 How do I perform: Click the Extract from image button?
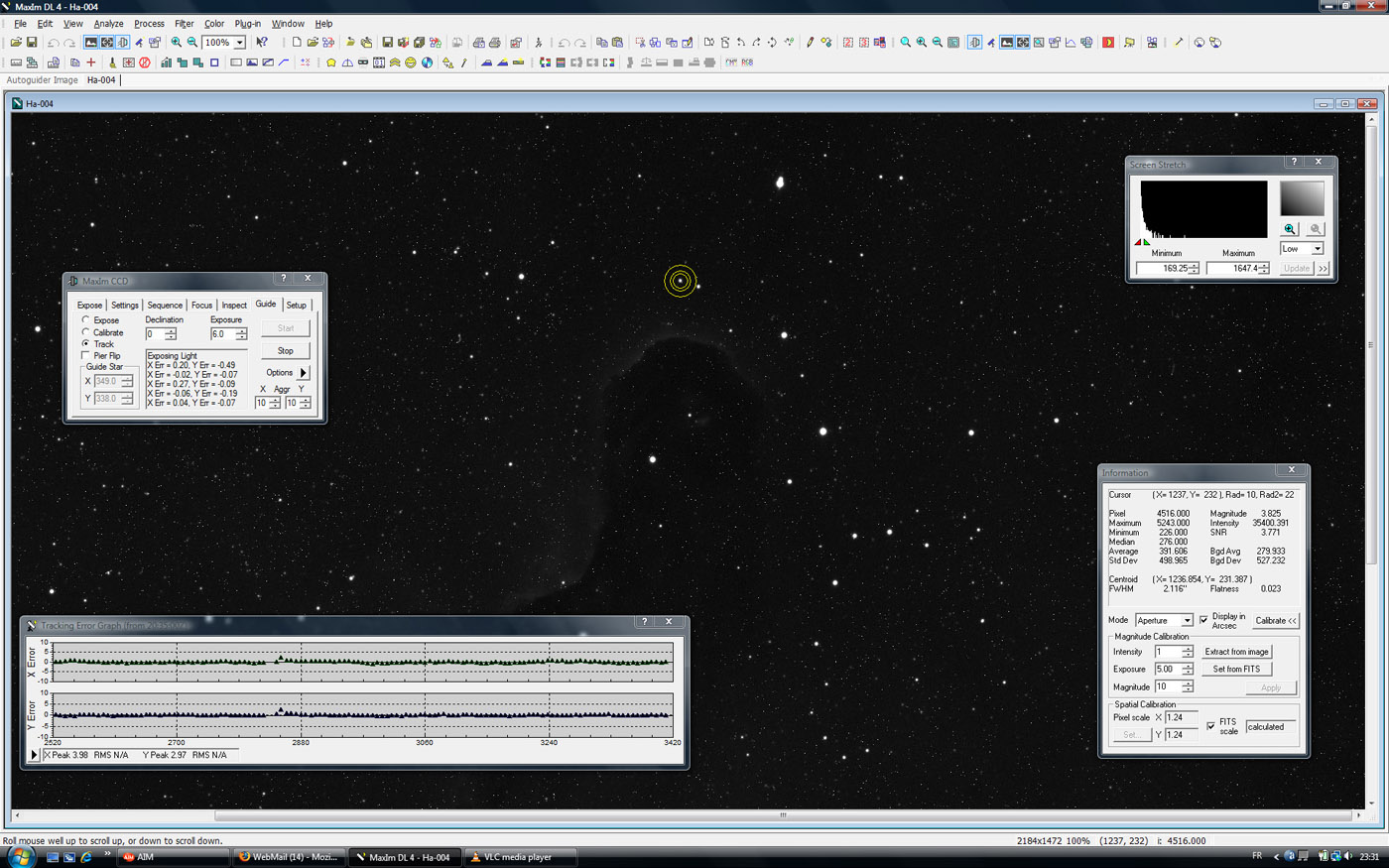point(1236,652)
